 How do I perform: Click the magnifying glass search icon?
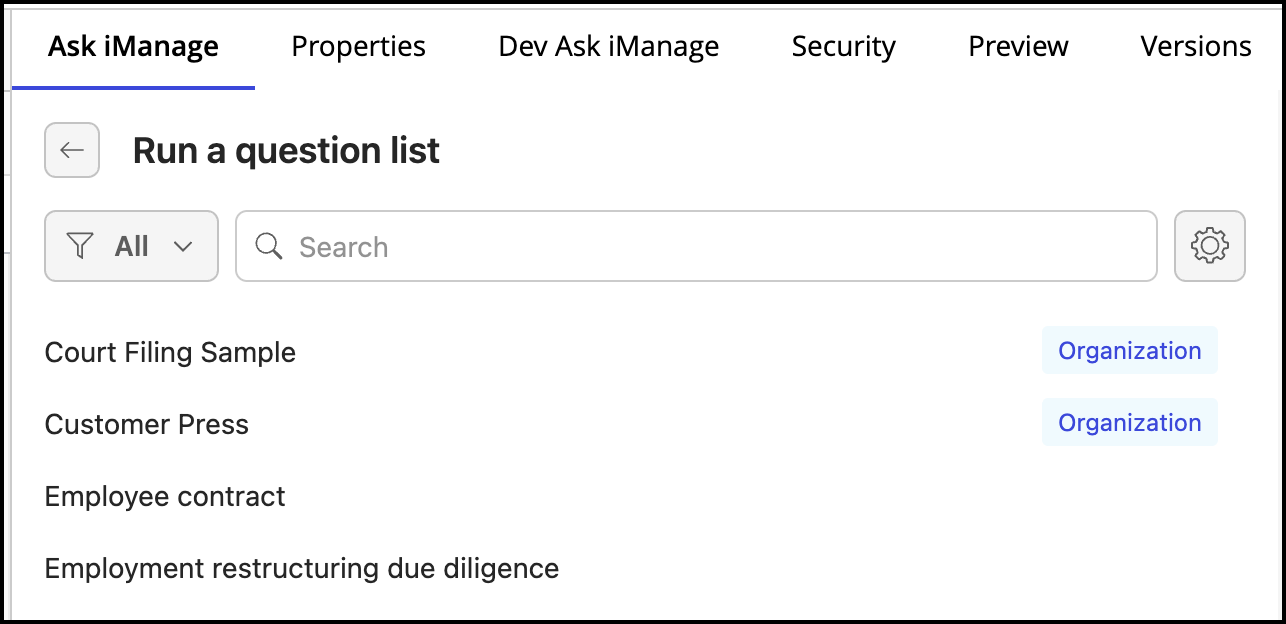[268, 246]
